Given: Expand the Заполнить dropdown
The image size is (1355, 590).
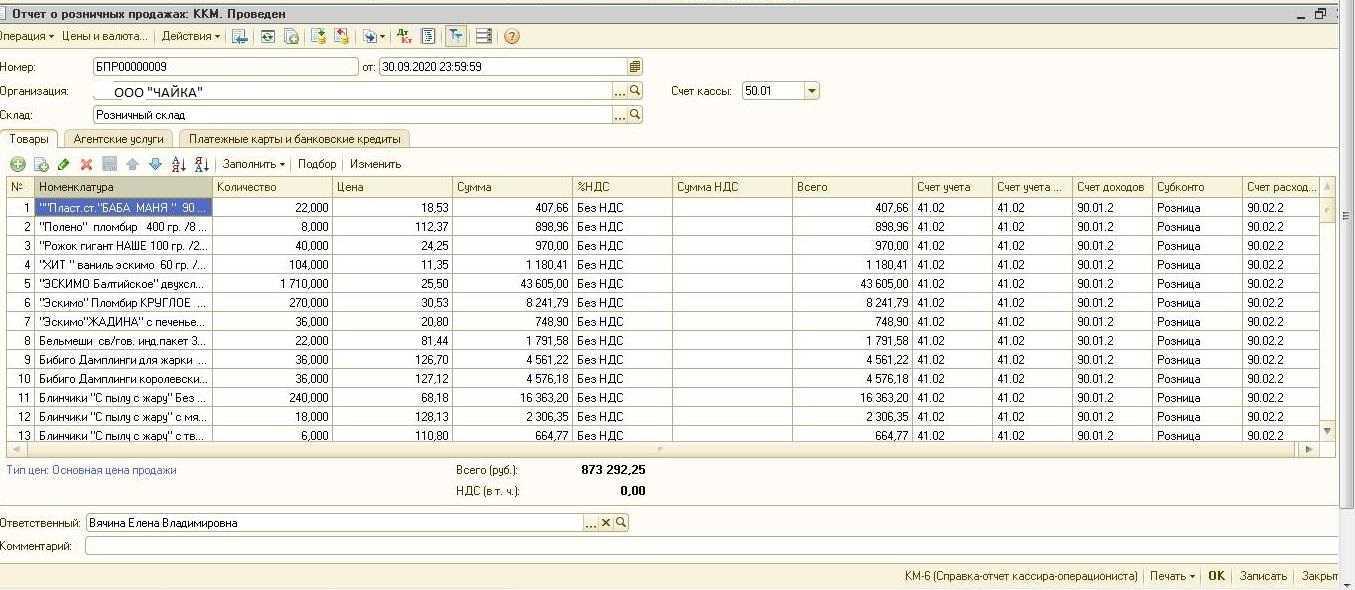Looking at the screenshot, I should 253,164.
